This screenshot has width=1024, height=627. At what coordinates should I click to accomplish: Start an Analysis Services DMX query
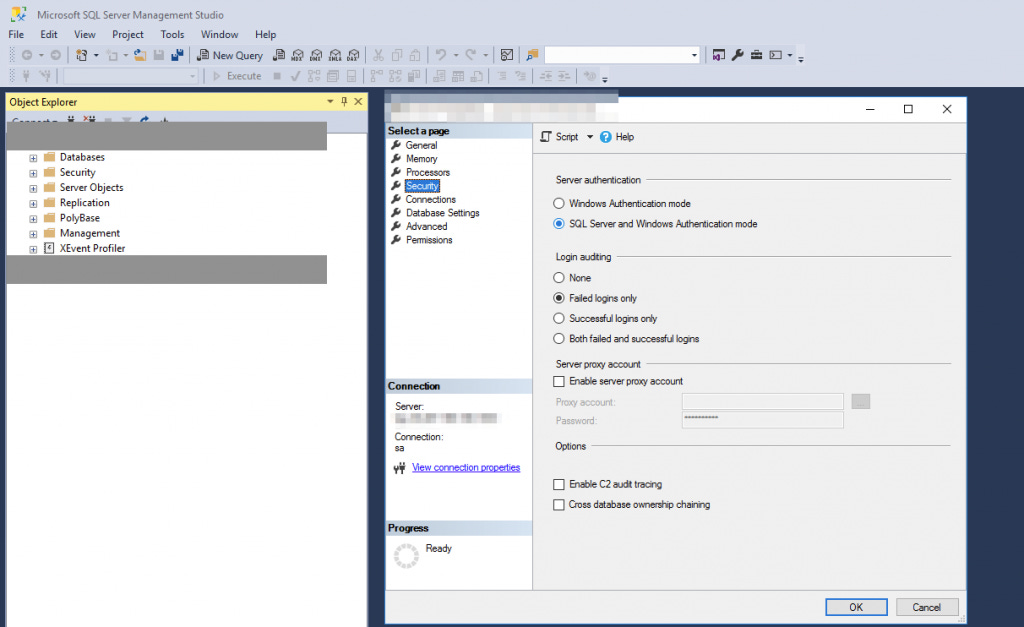pos(317,56)
